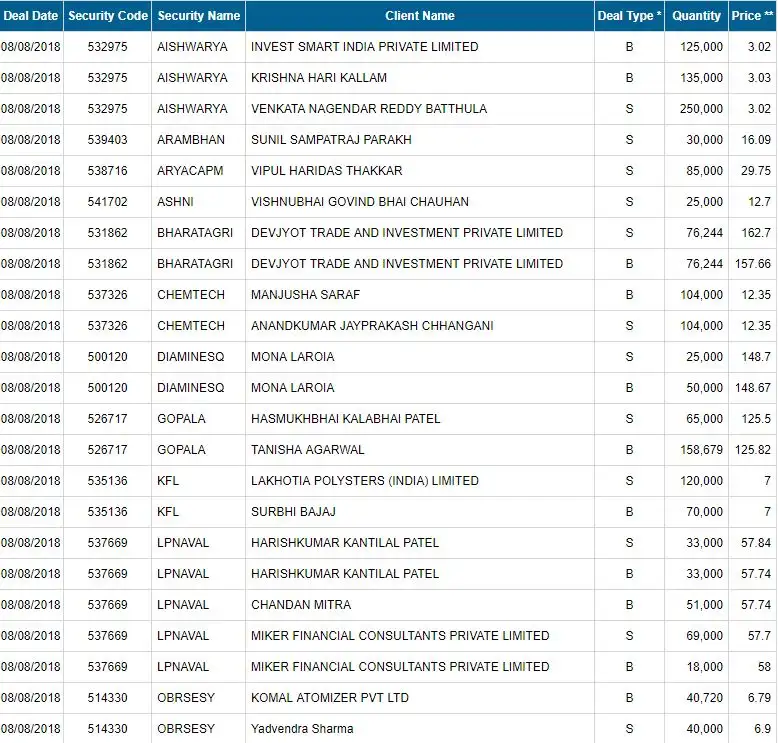The height and width of the screenshot is (743, 778).
Task: Click VISHNUBHAI GOVIND BHAI CHAUHAN client name
Action: point(360,202)
